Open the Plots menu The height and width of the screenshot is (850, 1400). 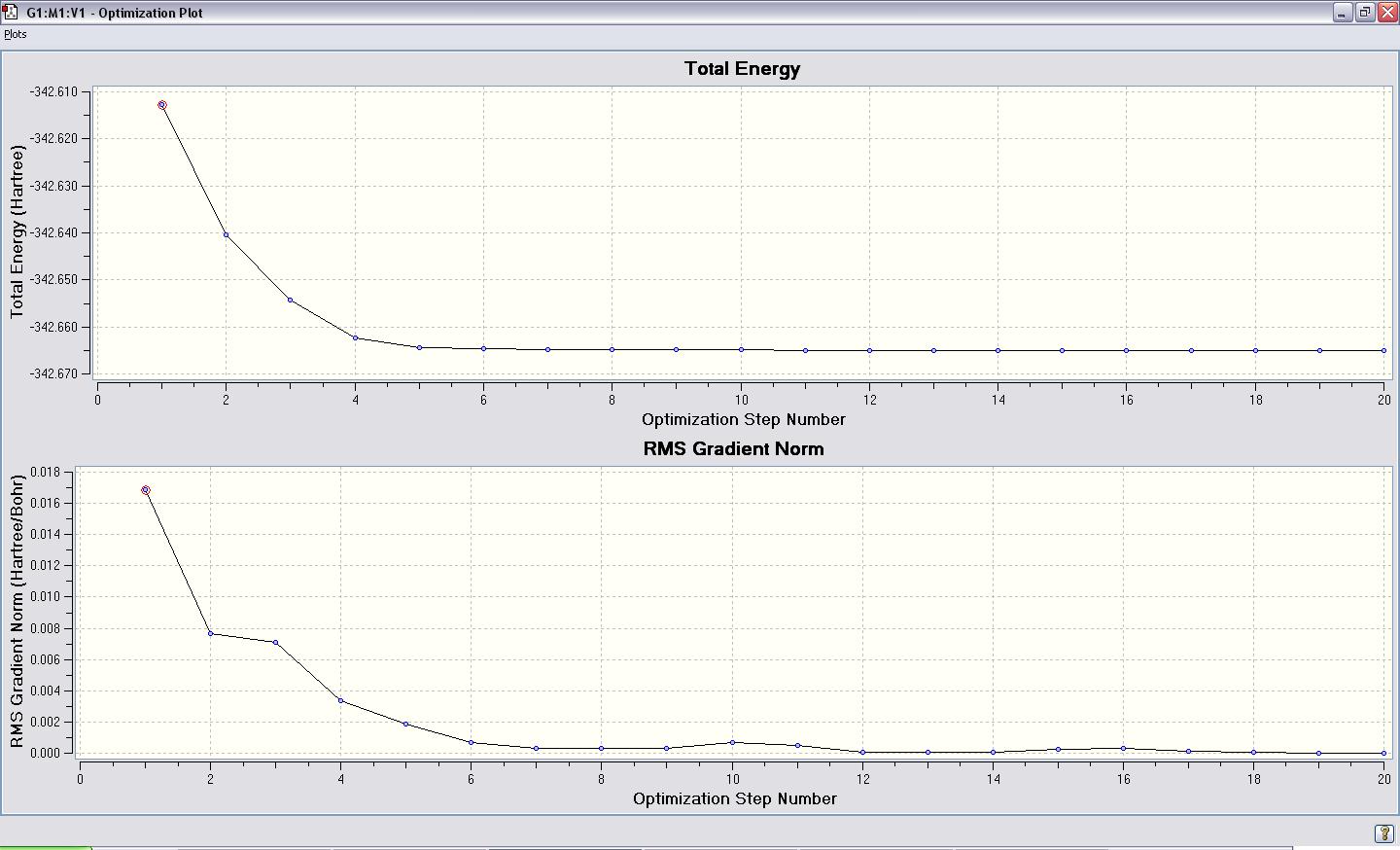(x=16, y=34)
